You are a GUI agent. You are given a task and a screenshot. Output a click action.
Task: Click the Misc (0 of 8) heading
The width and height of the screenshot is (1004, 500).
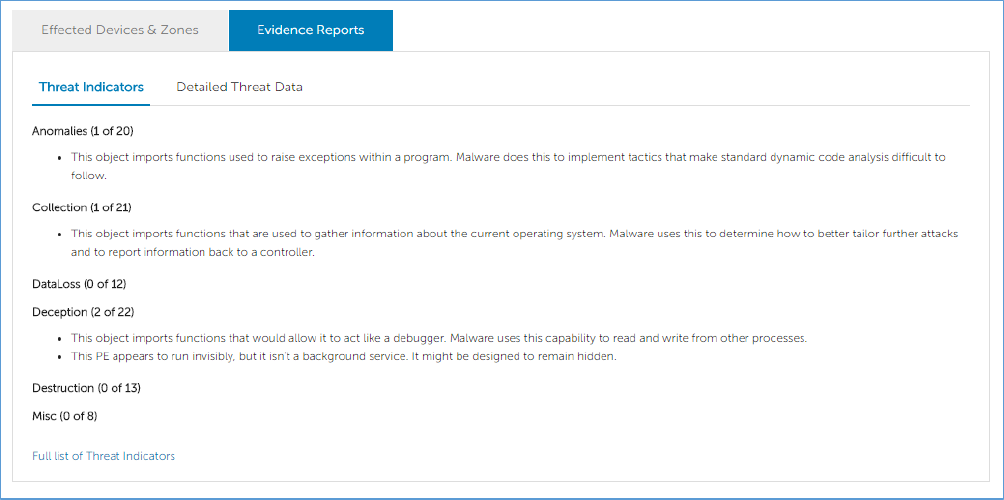pyautogui.click(x=64, y=416)
